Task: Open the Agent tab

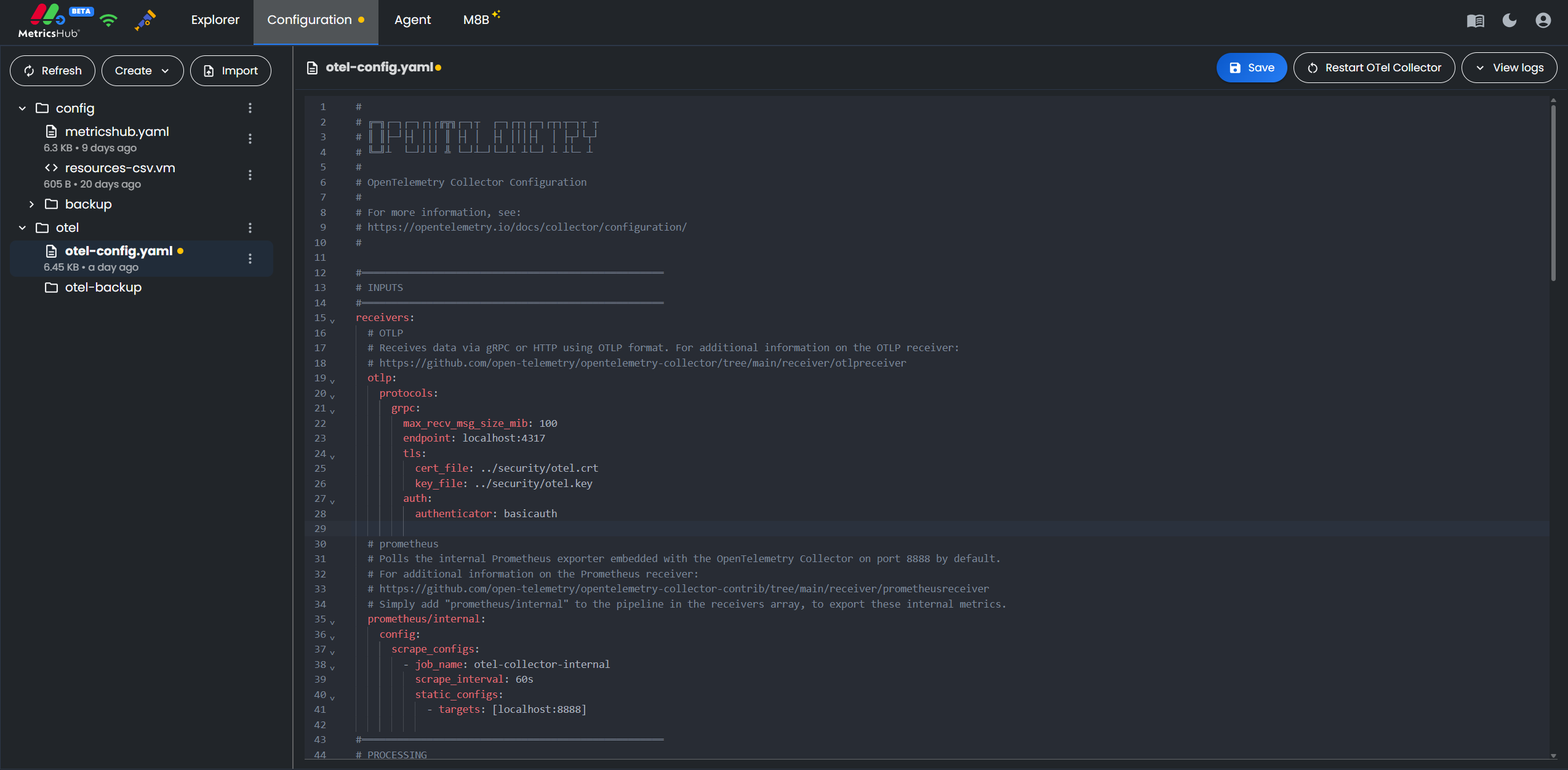Action: pos(413,20)
